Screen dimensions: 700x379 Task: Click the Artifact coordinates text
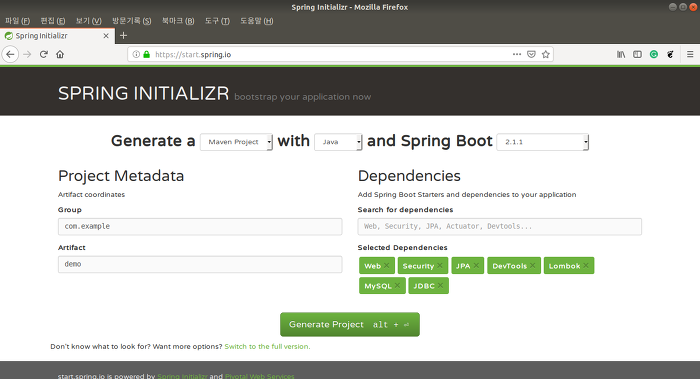(x=92, y=194)
